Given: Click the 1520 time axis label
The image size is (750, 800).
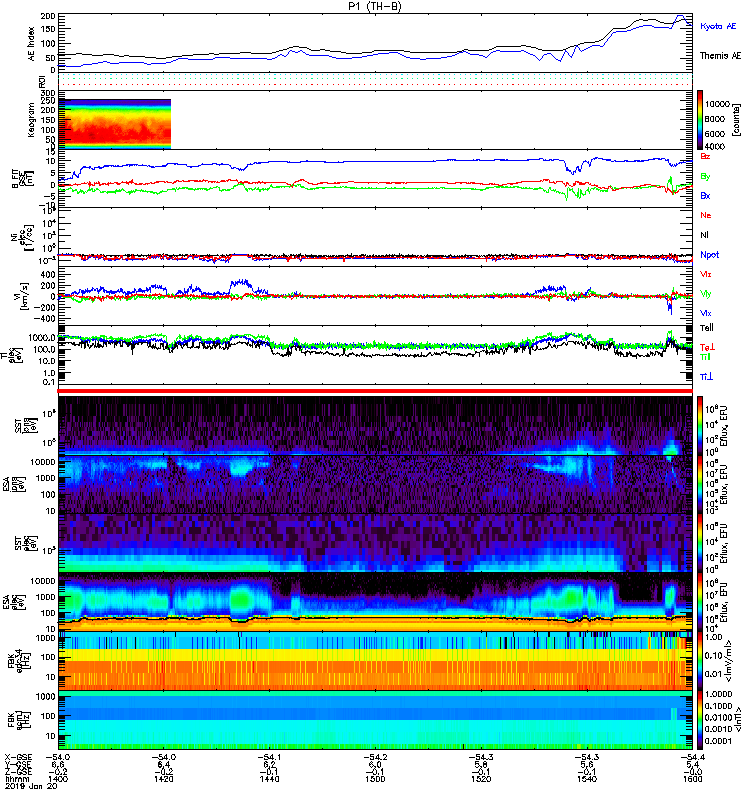Looking at the screenshot, I should pos(481,779).
